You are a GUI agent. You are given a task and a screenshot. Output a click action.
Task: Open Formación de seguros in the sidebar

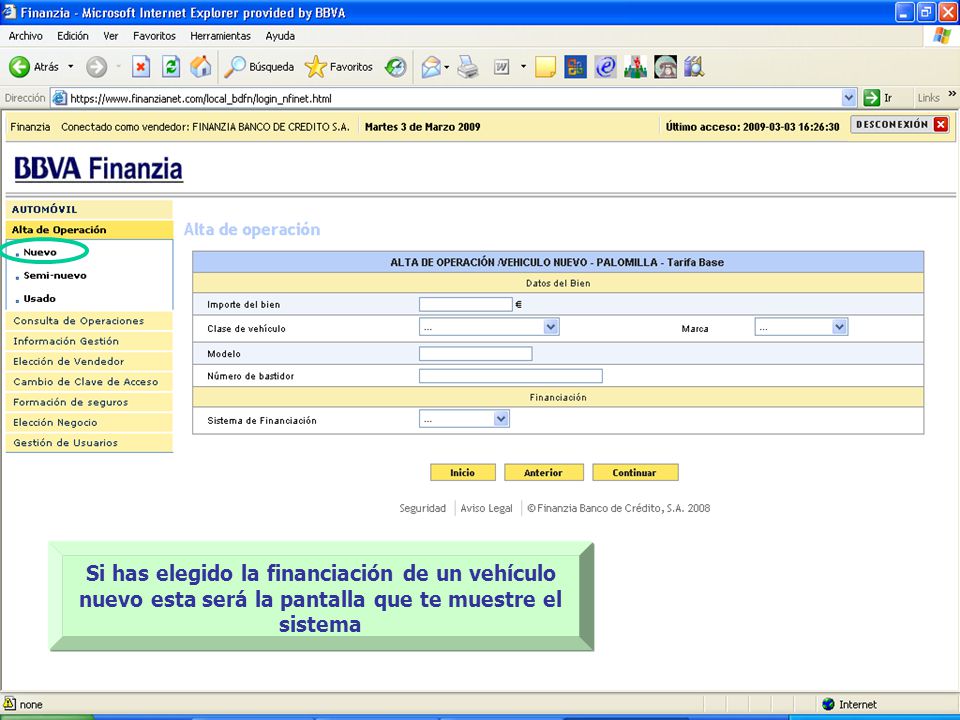89,402
